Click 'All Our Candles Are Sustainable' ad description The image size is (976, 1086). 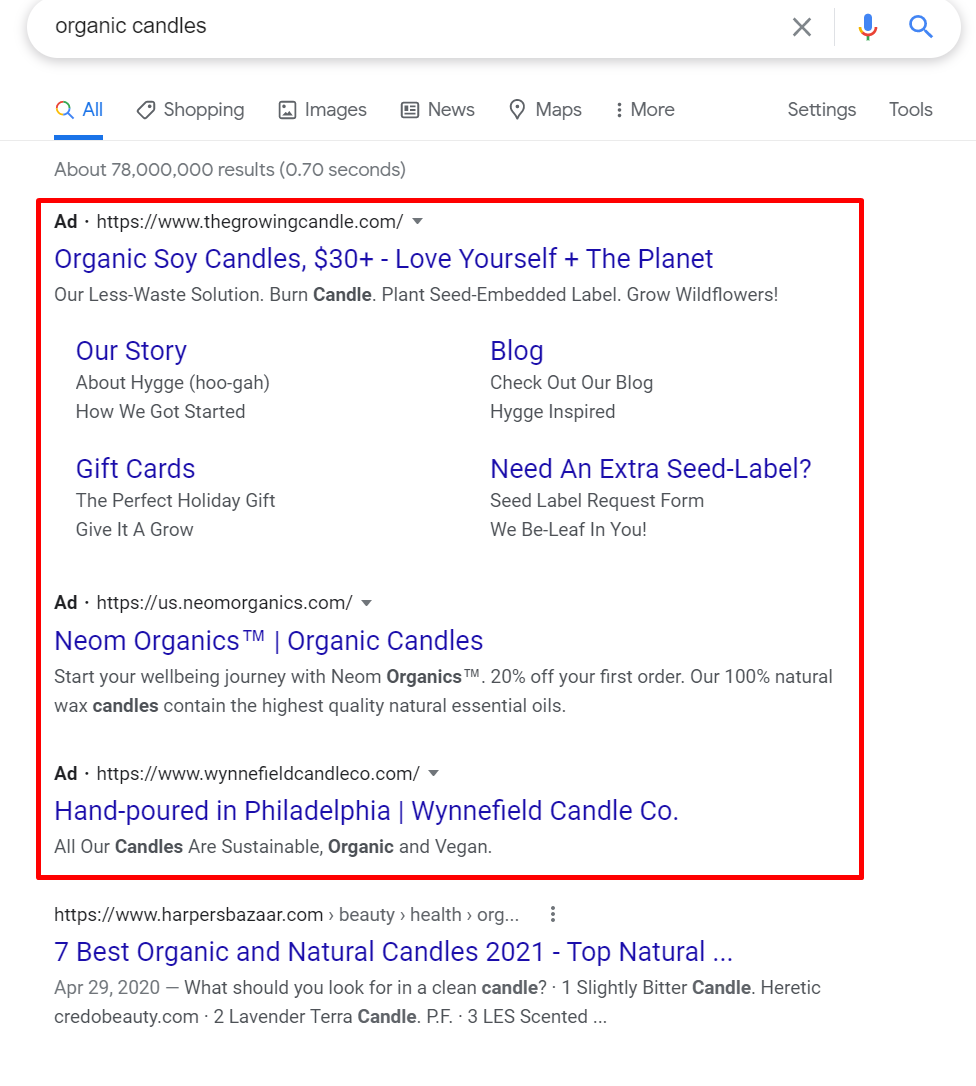[x=273, y=846]
